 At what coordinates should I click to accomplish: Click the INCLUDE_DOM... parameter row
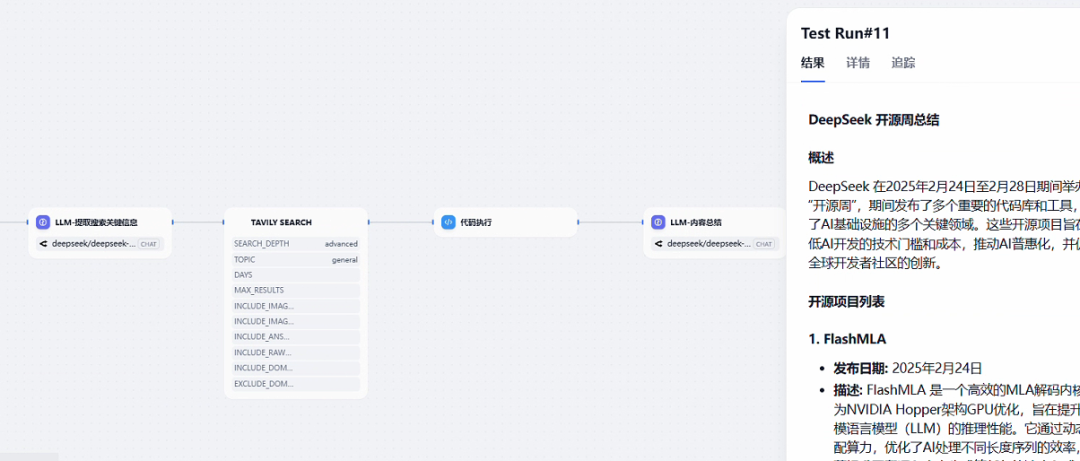pyautogui.click(x=295, y=368)
